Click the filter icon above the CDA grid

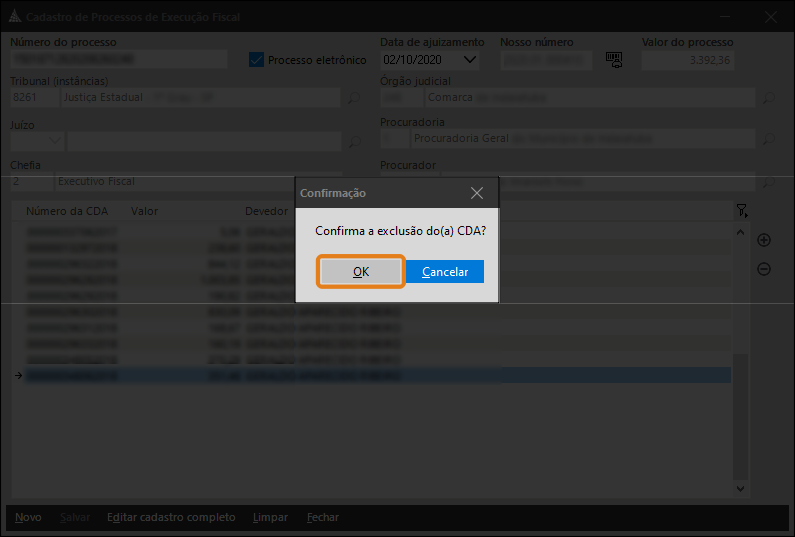click(741, 211)
